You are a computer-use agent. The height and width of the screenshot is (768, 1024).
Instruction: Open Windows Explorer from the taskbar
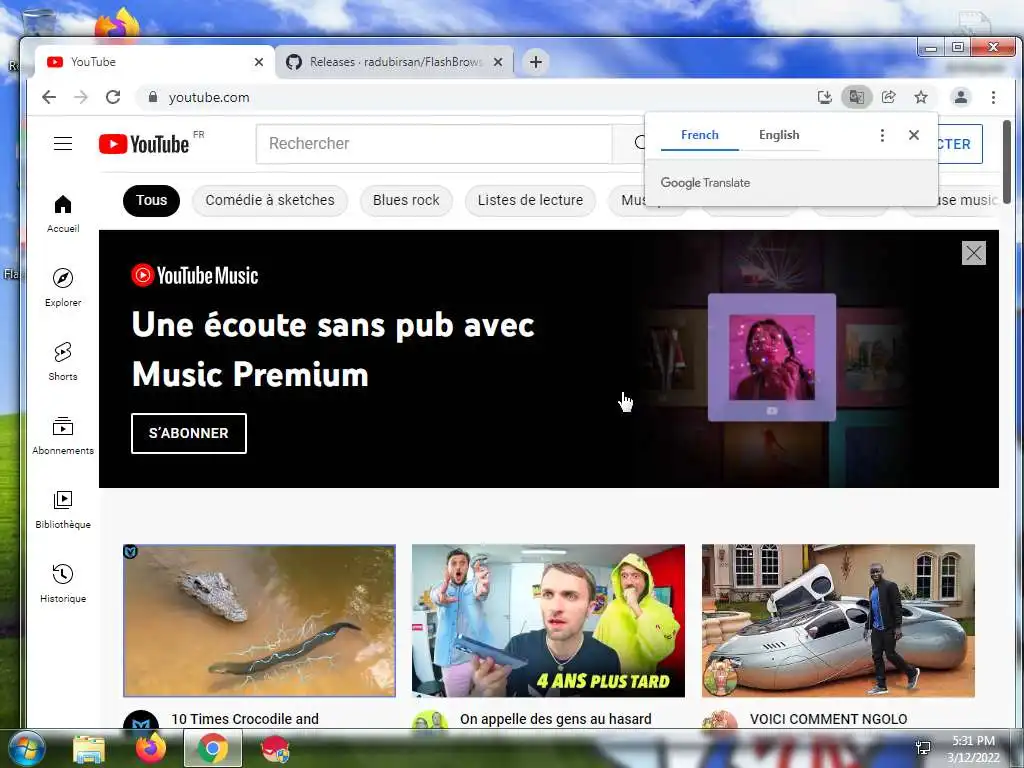(x=89, y=749)
